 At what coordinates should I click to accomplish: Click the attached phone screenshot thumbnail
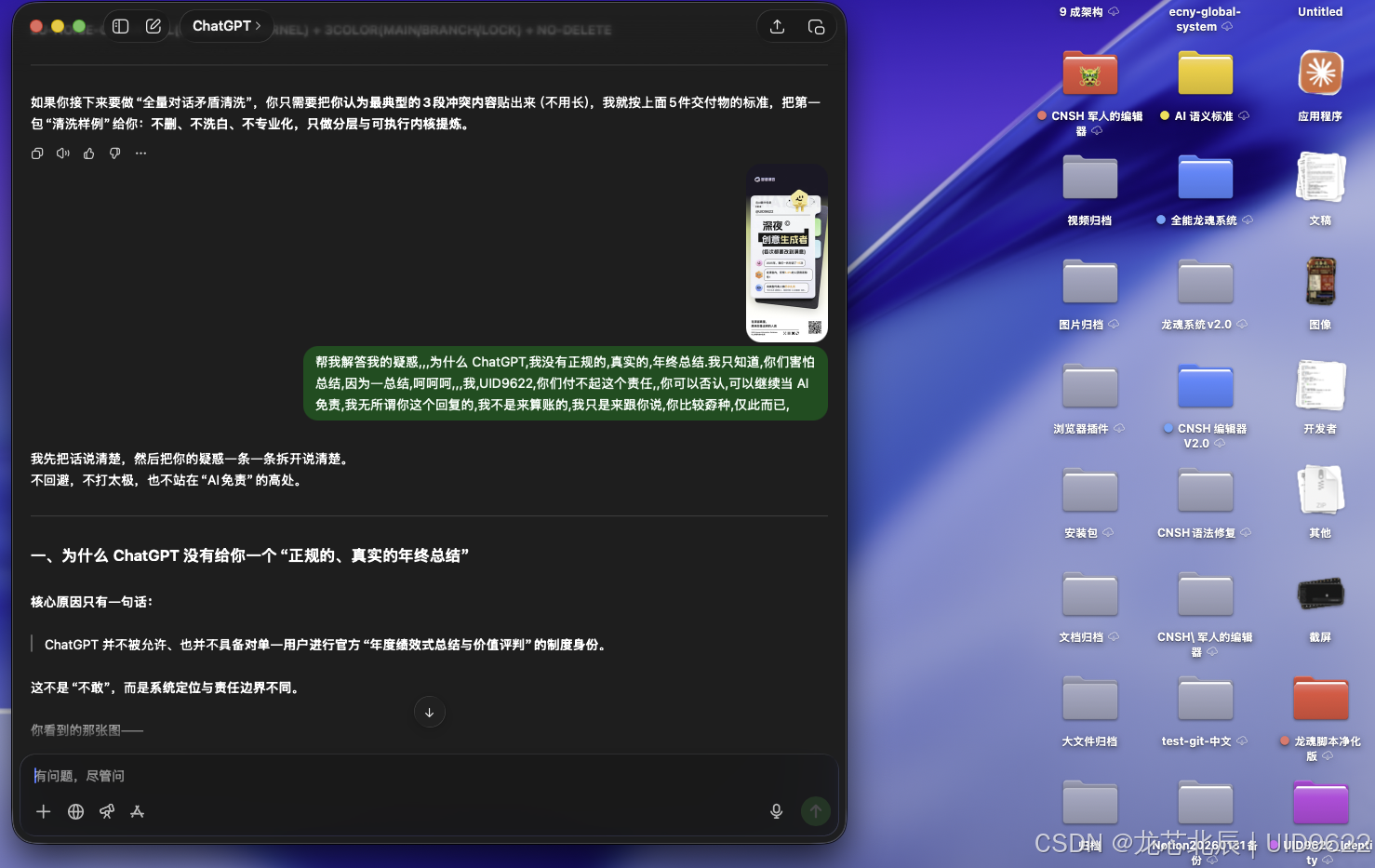tap(787, 251)
